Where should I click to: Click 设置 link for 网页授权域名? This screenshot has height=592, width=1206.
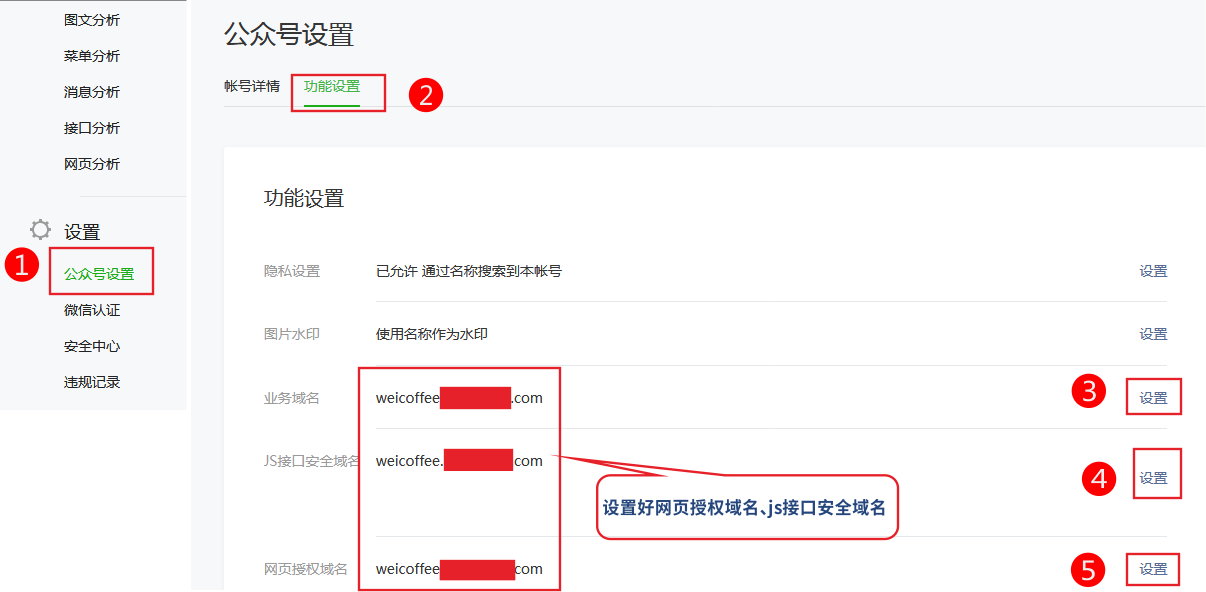(x=1153, y=569)
